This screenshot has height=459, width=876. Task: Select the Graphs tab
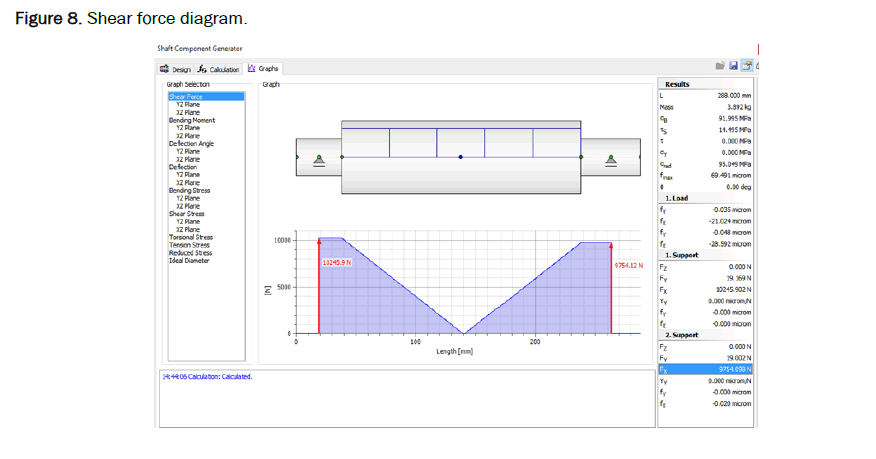tap(263, 69)
